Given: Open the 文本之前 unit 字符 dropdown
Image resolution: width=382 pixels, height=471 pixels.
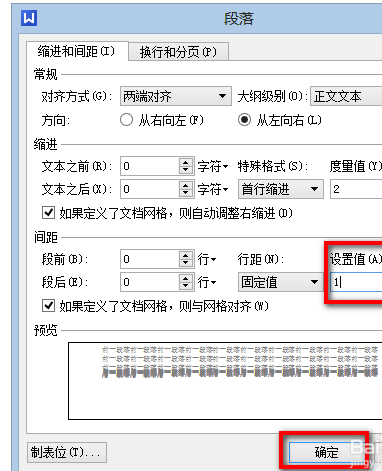Looking at the screenshot, I should point(213,166).
